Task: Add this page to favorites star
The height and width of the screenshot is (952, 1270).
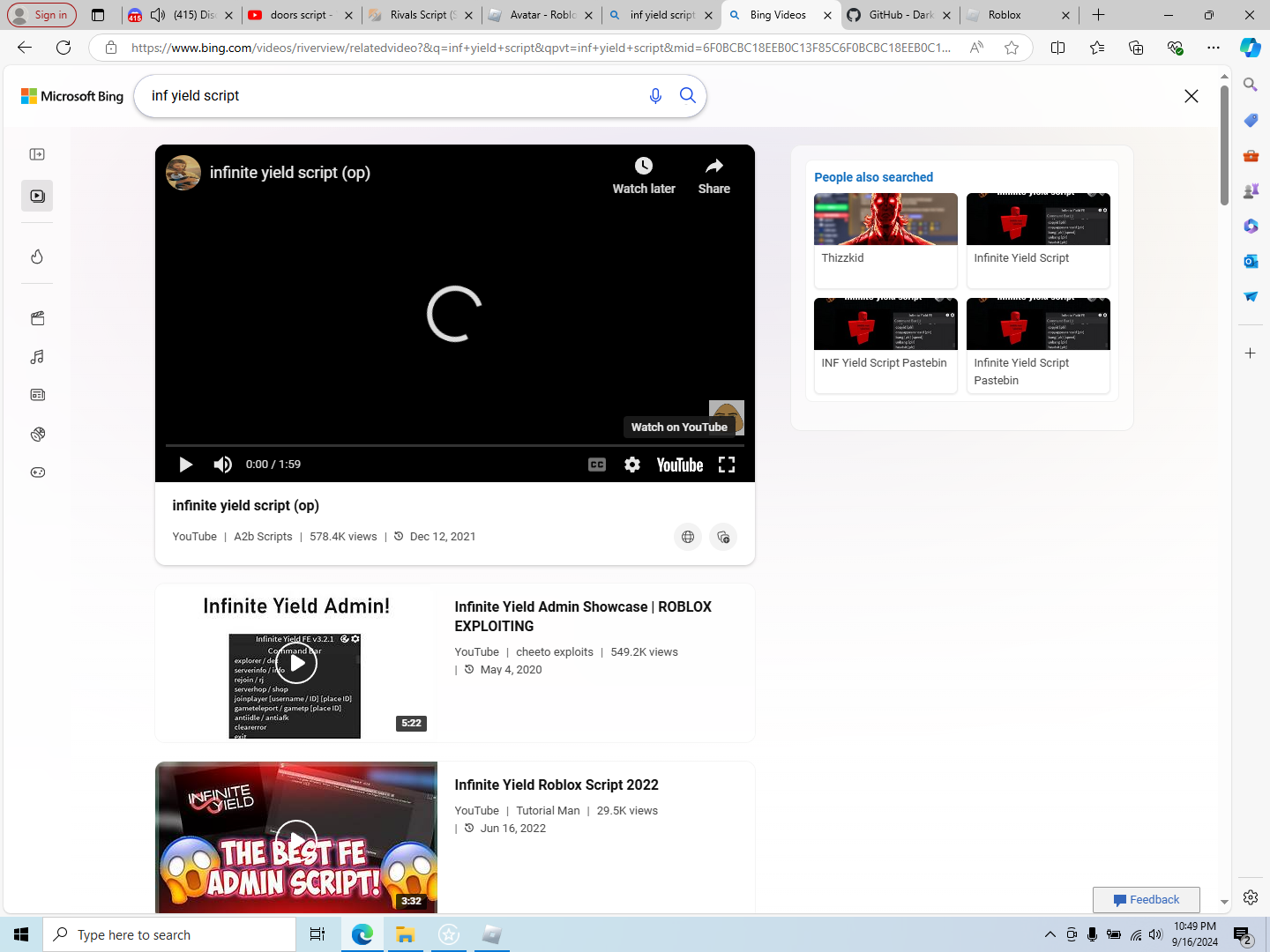Action: [1012, 48]
